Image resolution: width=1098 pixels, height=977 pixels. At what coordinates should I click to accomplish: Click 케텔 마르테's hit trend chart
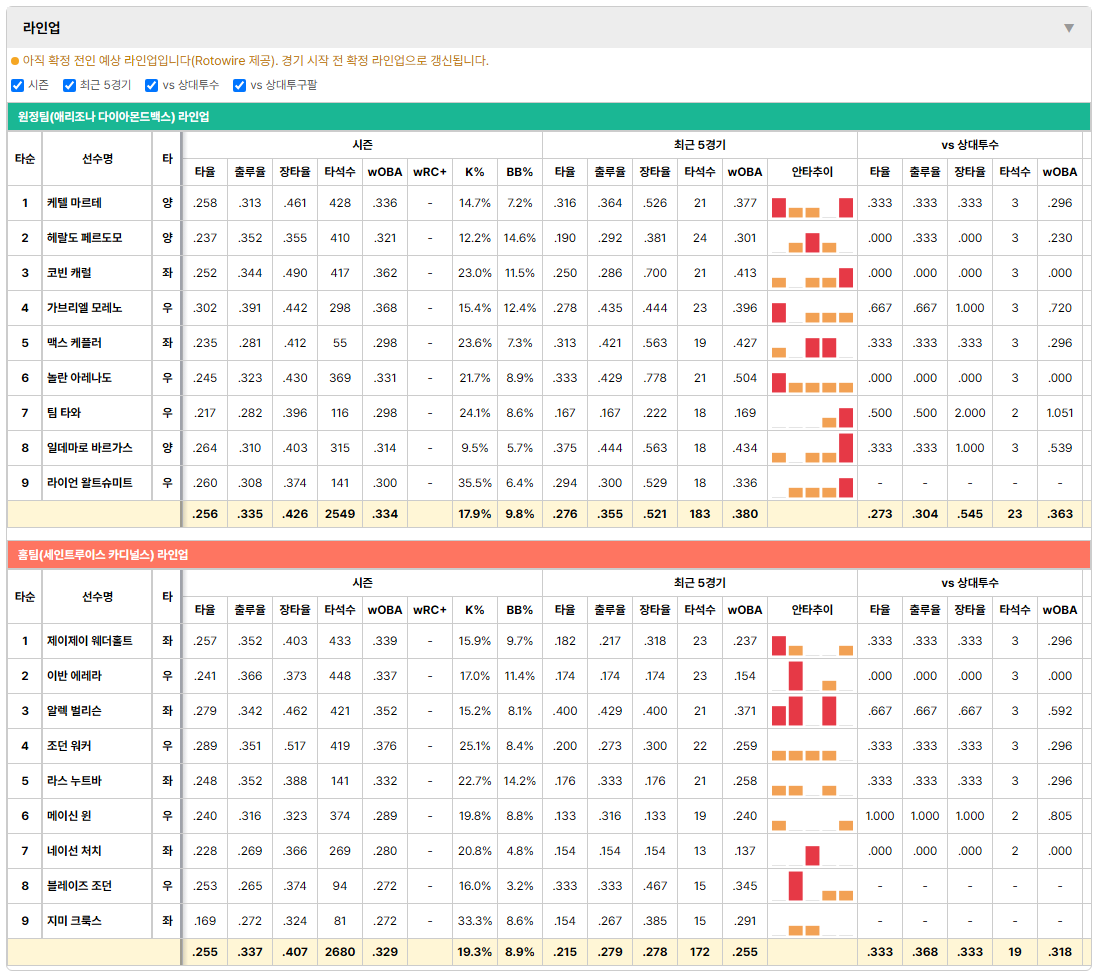click(x=812, y=204)
